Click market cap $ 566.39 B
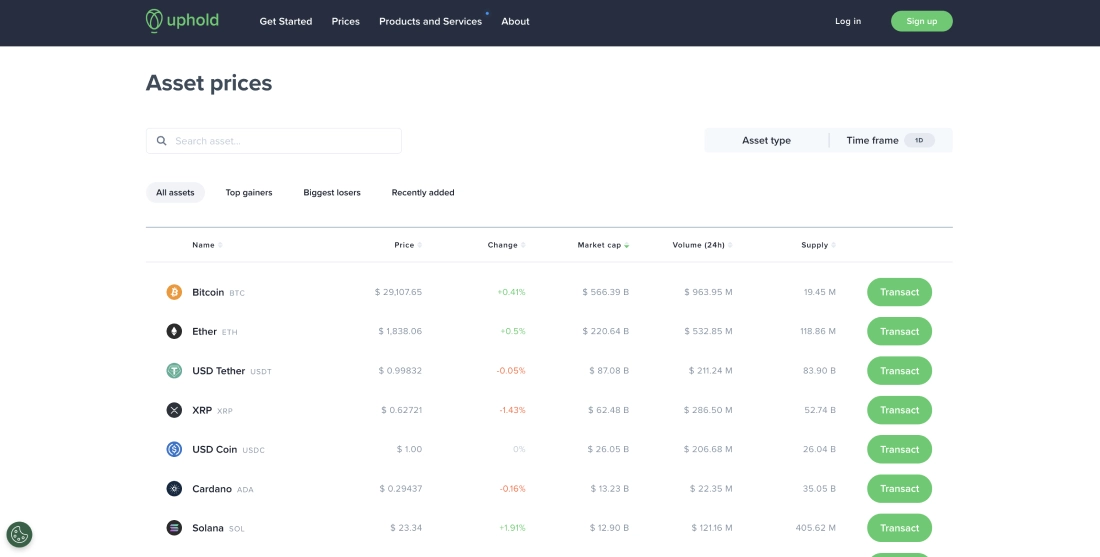The height and width of the screenshot is (557, 1100). click(605, 292)
